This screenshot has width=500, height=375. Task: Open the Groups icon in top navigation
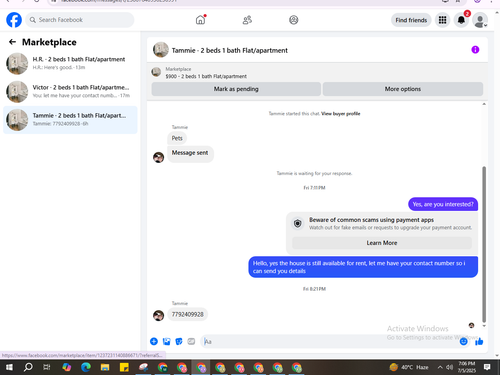[x=294, y=20]
